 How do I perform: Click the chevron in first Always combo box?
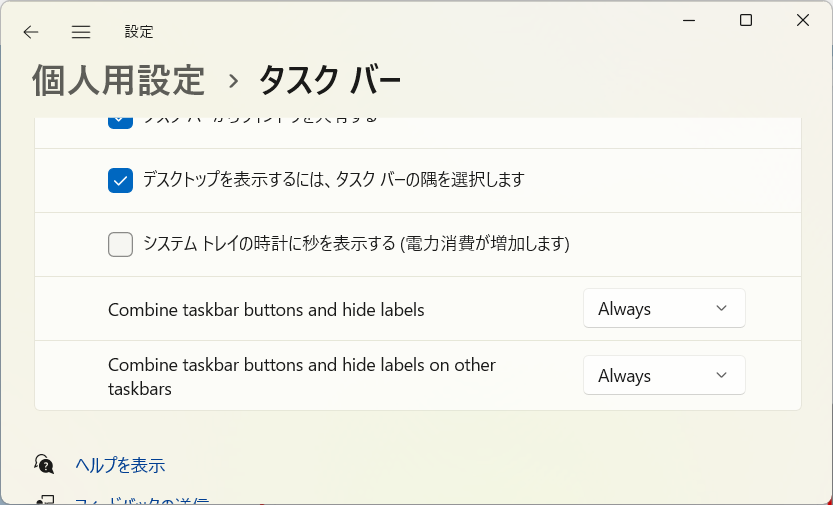point(721,308)
